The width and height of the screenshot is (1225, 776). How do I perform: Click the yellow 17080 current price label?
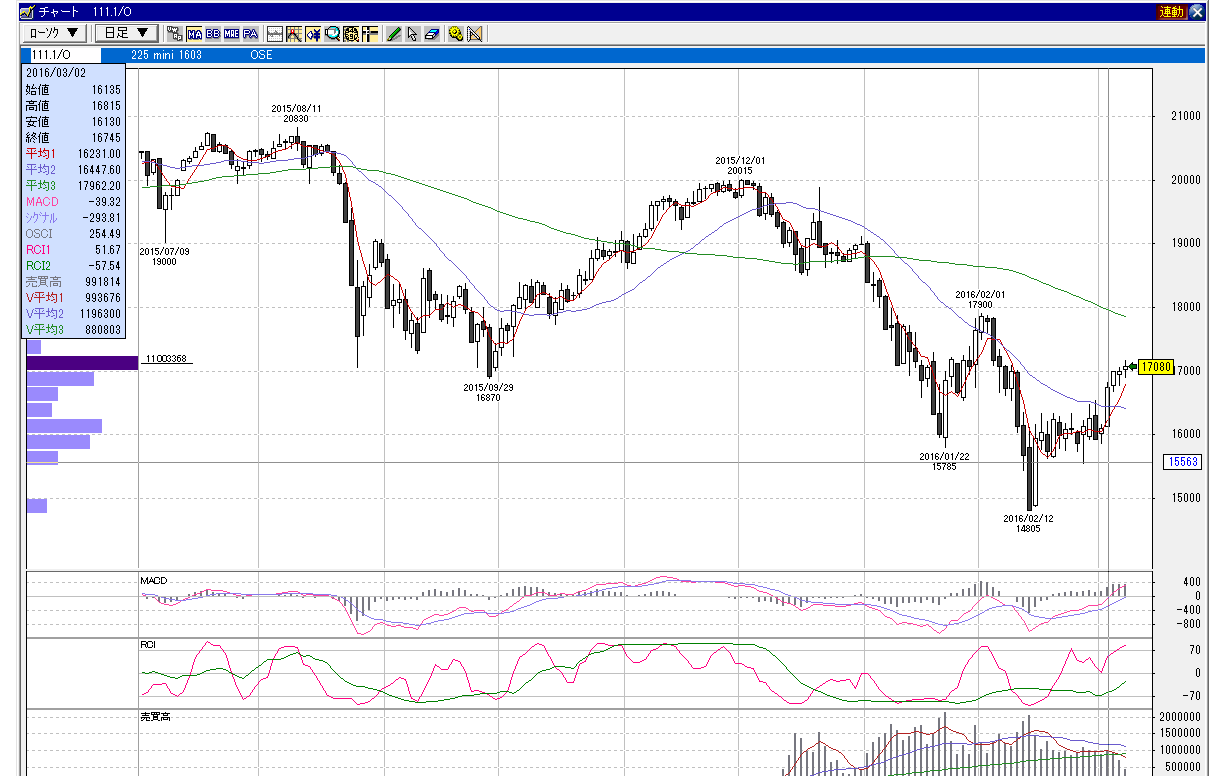coord(1155,367)
